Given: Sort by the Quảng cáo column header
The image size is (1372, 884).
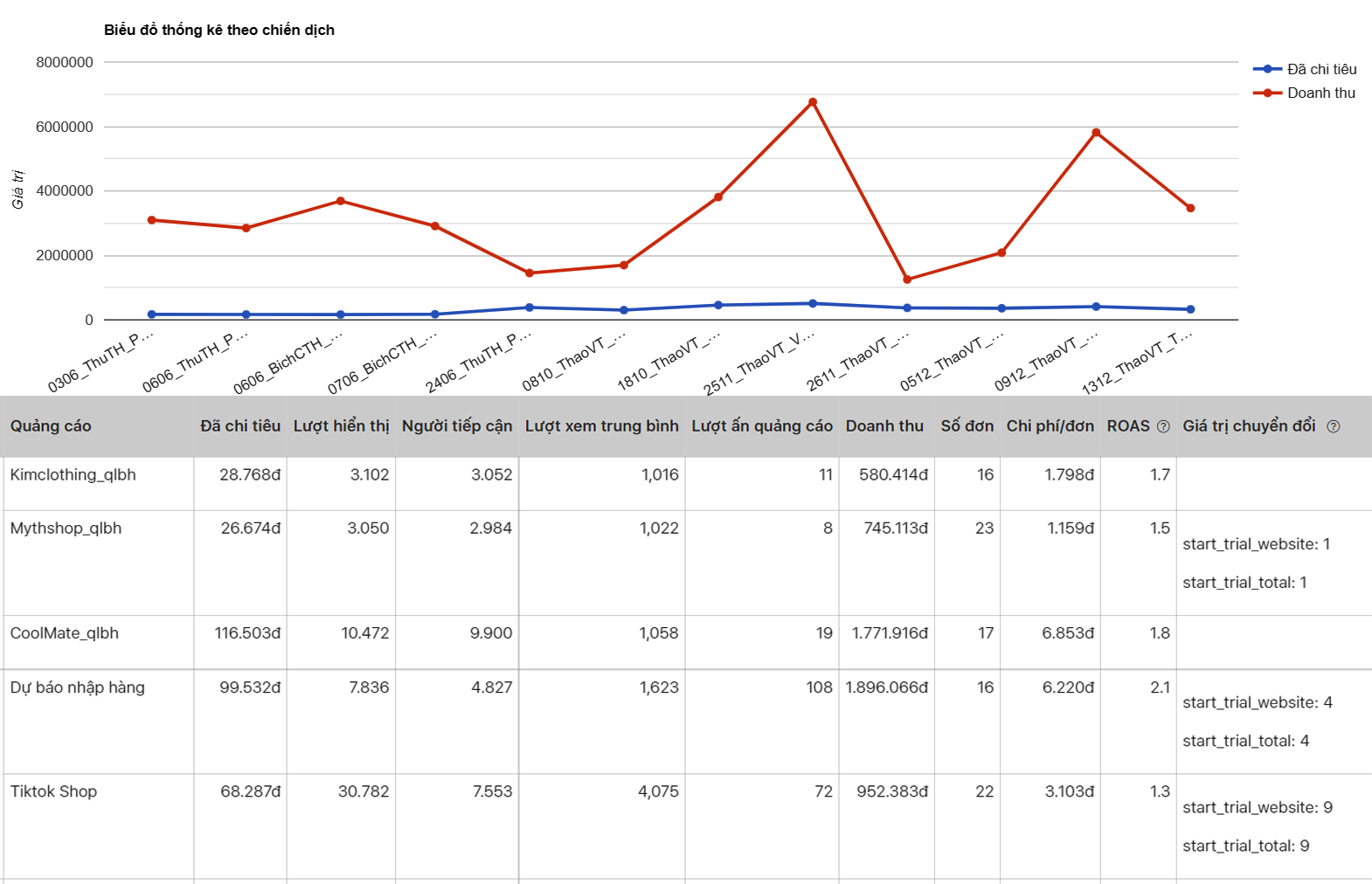Looking at the screenshot, I should [51, 426].
